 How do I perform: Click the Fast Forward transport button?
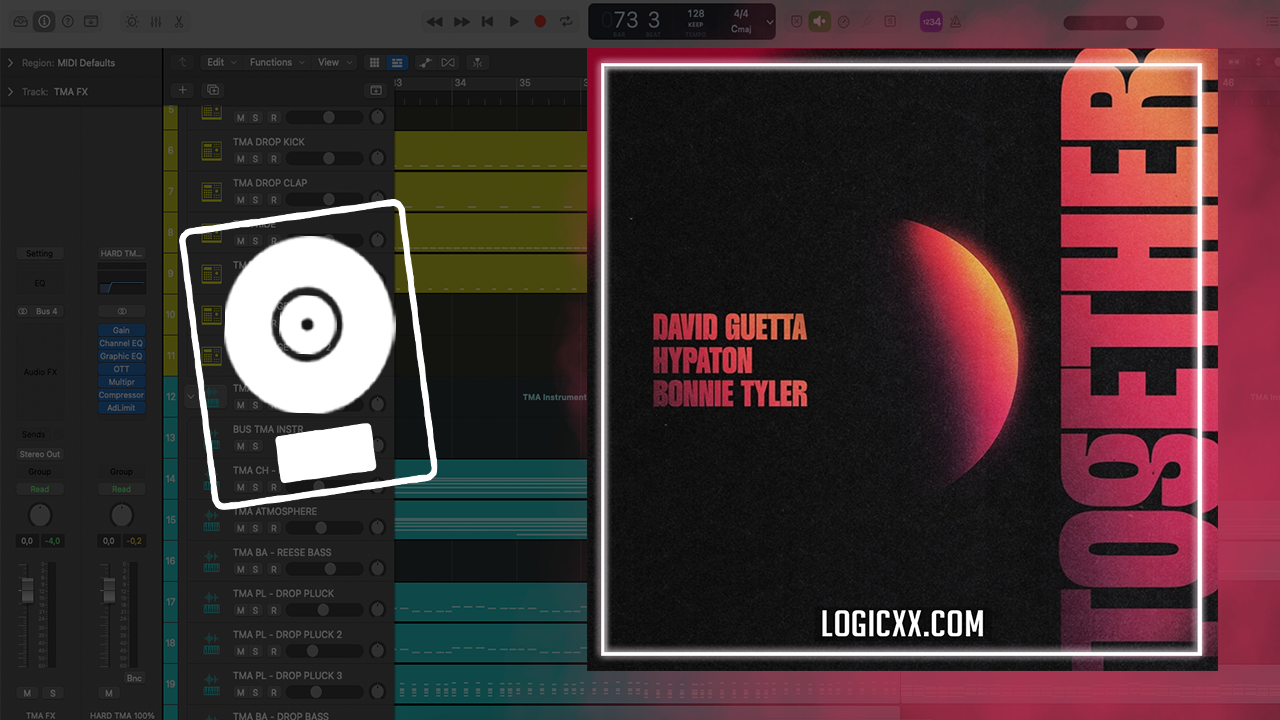(461, 21)
